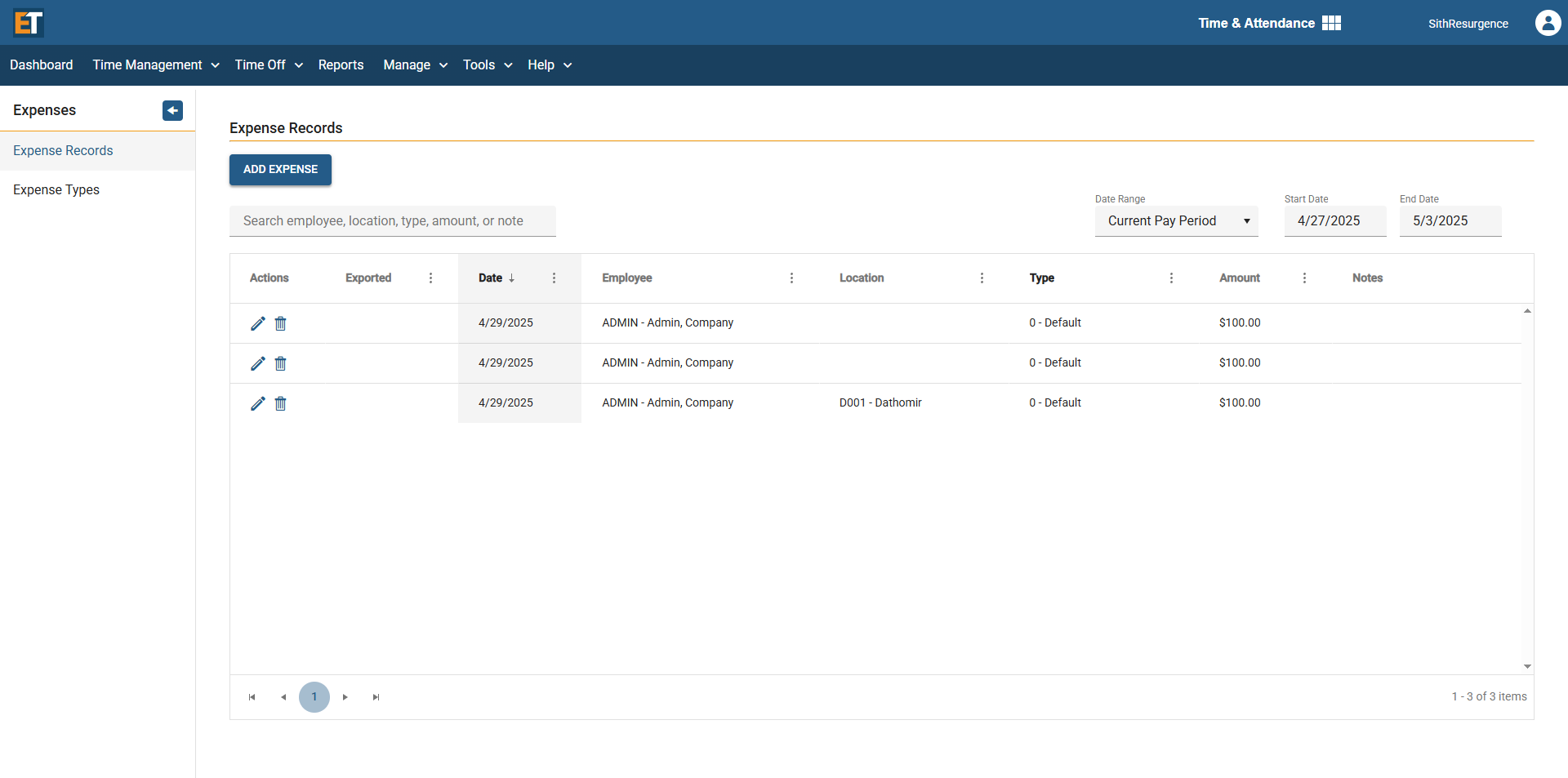Open the Reports menu item
This screenshot has width=1568, height=778.
pyautogui.click(x=341, y=65)
